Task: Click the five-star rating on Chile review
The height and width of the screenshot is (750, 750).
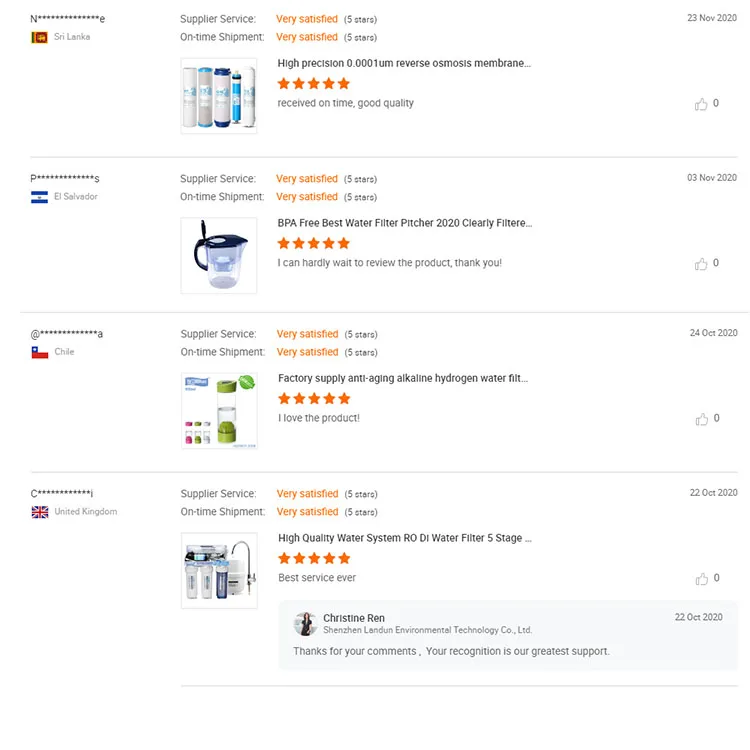Action: [314, 399]
